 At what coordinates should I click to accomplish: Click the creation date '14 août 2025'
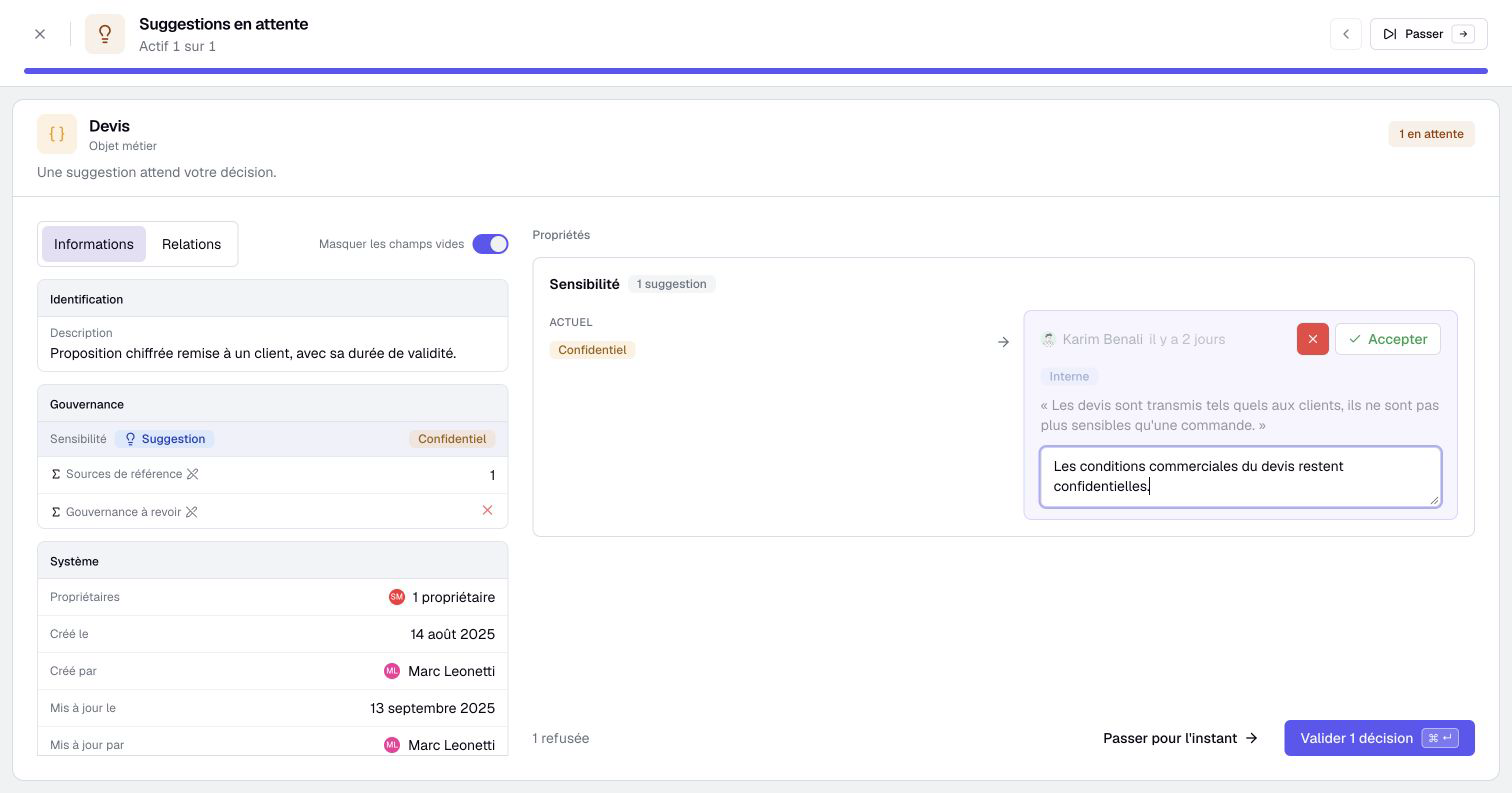(x=452, y=634)
